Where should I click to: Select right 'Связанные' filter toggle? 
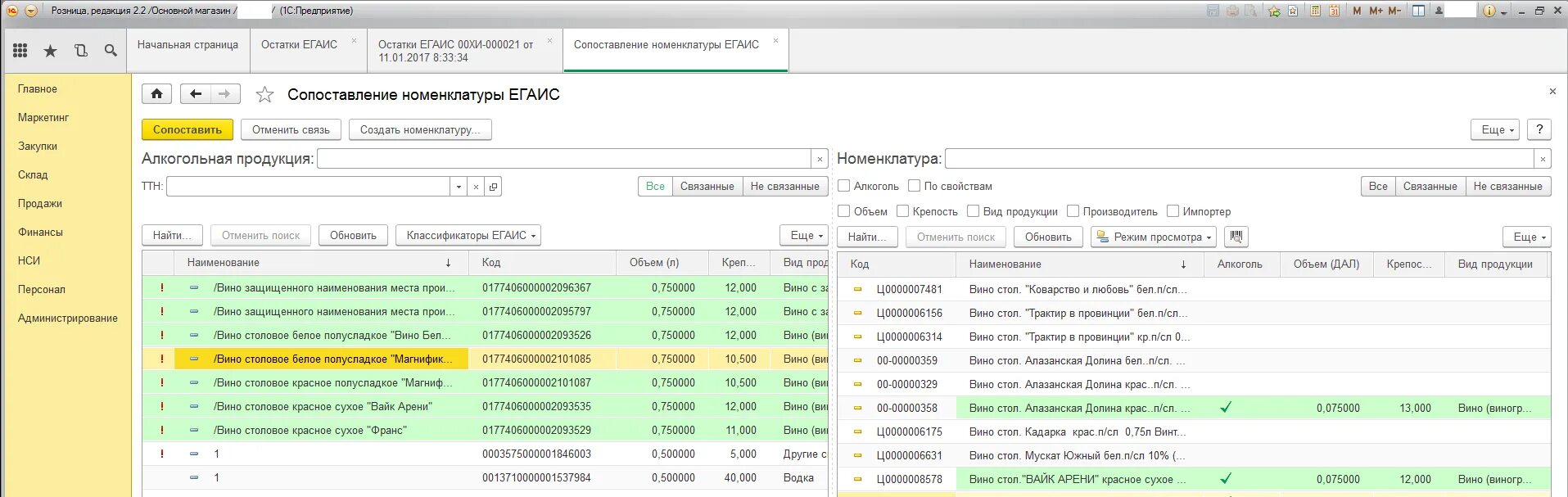coord(1430,186)
